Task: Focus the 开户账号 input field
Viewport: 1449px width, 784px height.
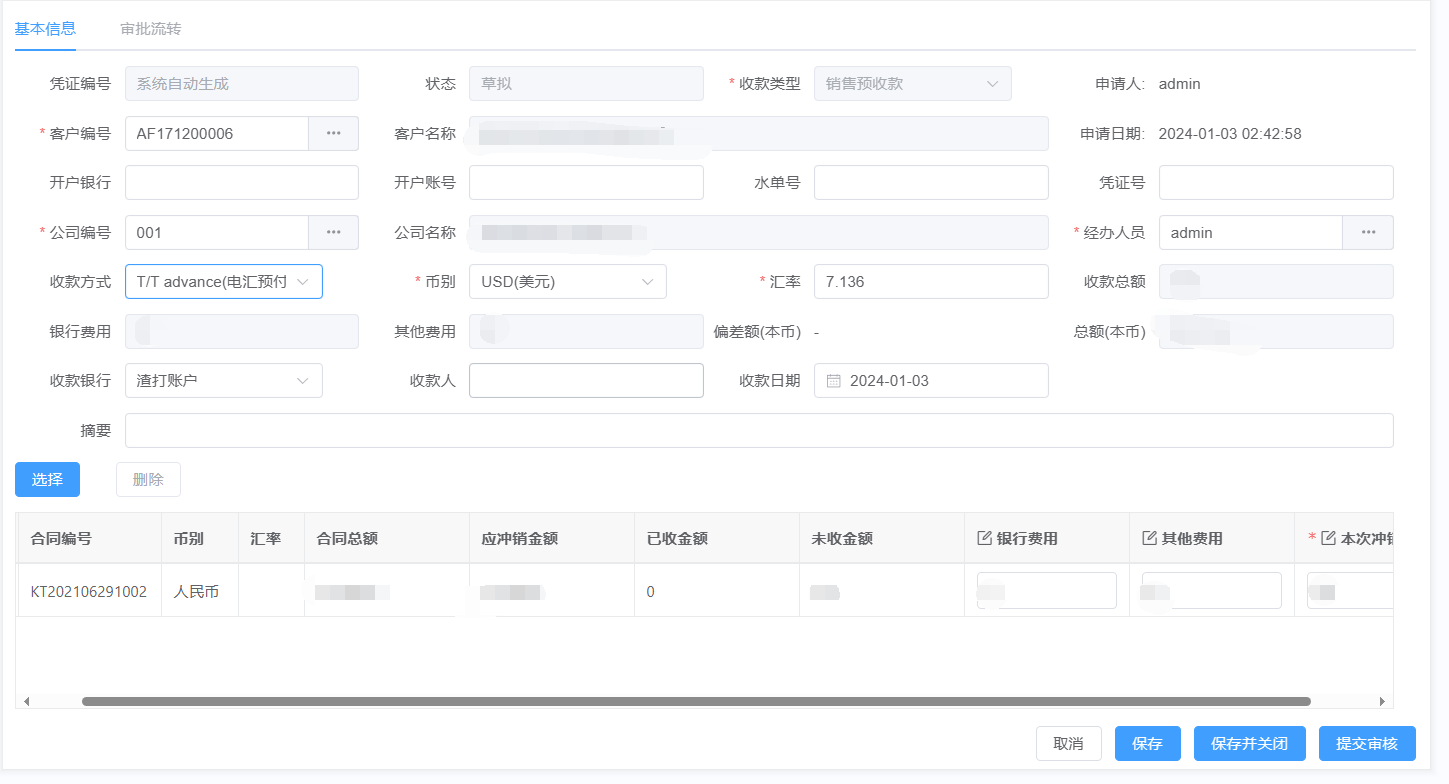Action: click(586, 183)
